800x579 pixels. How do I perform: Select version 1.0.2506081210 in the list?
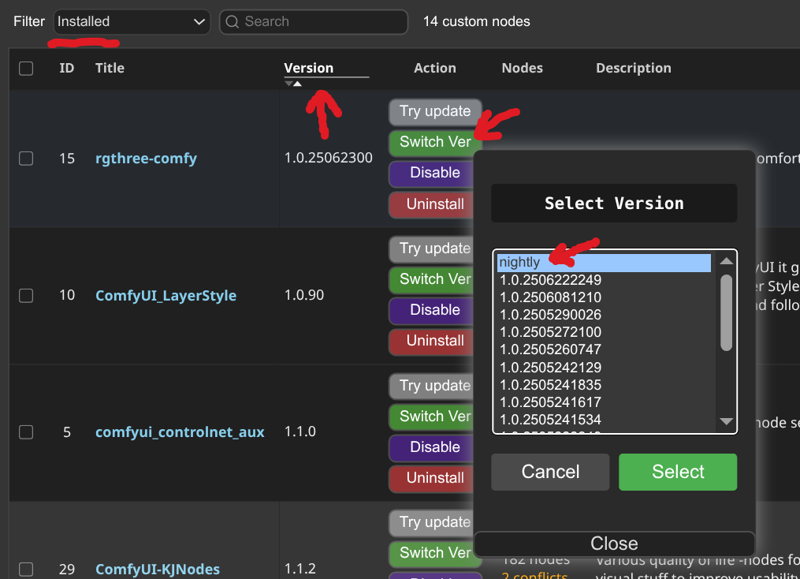[x=604, y=297]
